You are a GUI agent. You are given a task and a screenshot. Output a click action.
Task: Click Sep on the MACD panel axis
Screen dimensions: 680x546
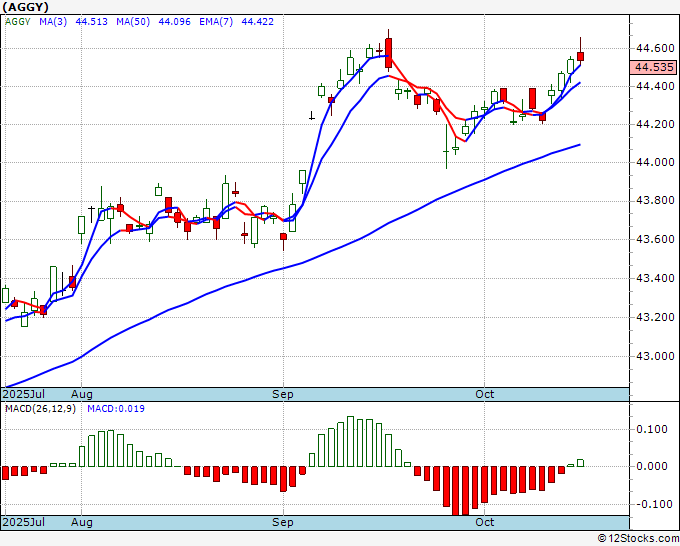[x=283, y=522]
